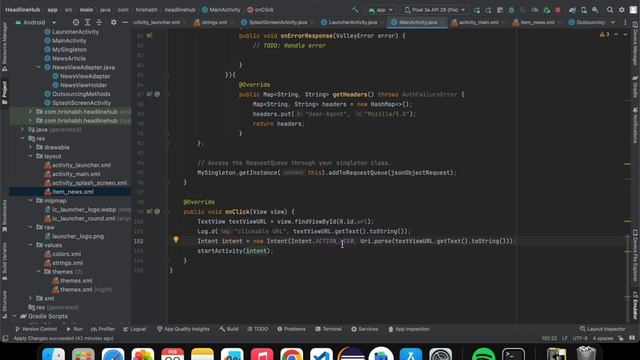Click the yellow intention lightbulb on line 102
The width and height of the screenshot is (640, 360).
176,240
